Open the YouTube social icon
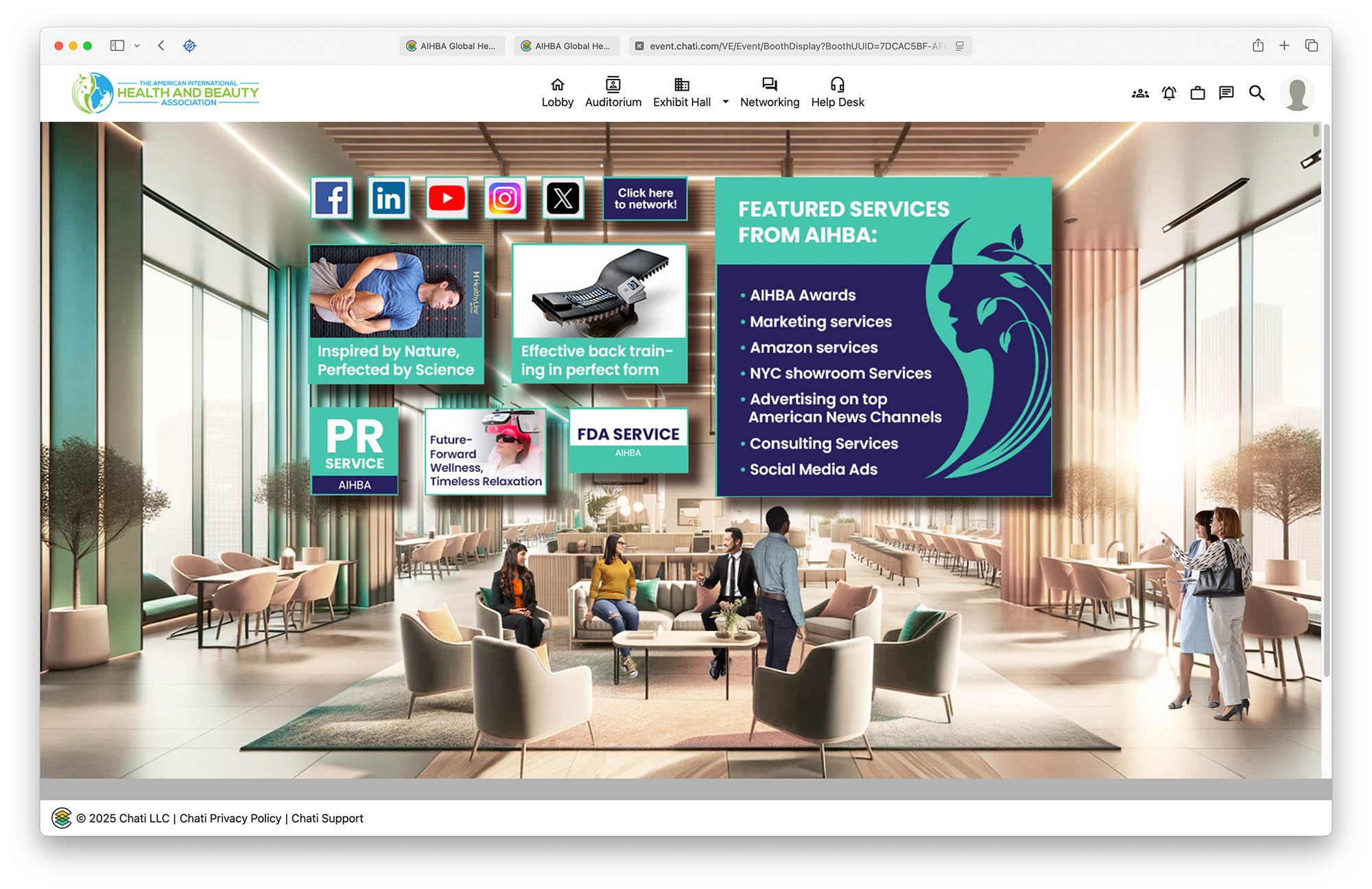 click(x=447, y=198)
